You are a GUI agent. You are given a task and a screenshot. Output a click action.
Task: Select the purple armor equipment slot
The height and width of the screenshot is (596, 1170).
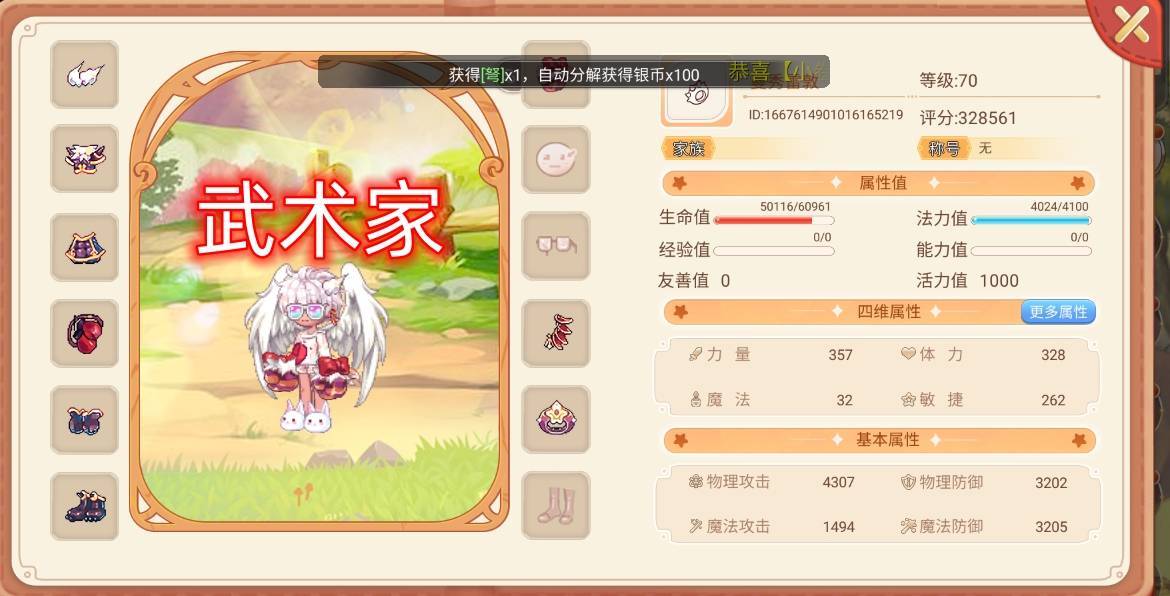[84, 248]
